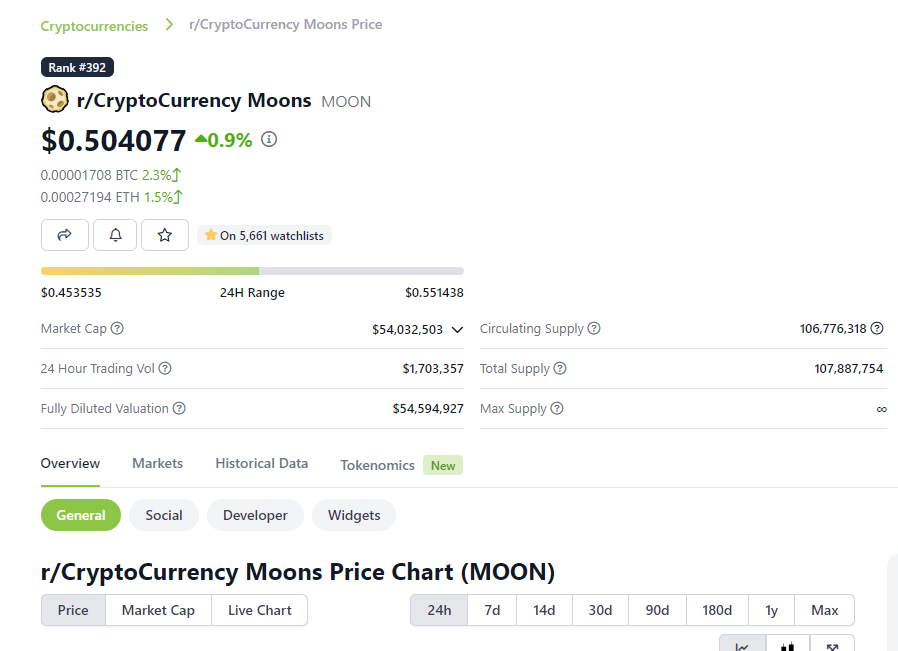Click the Circulating Supply help icon

point(594,328)
